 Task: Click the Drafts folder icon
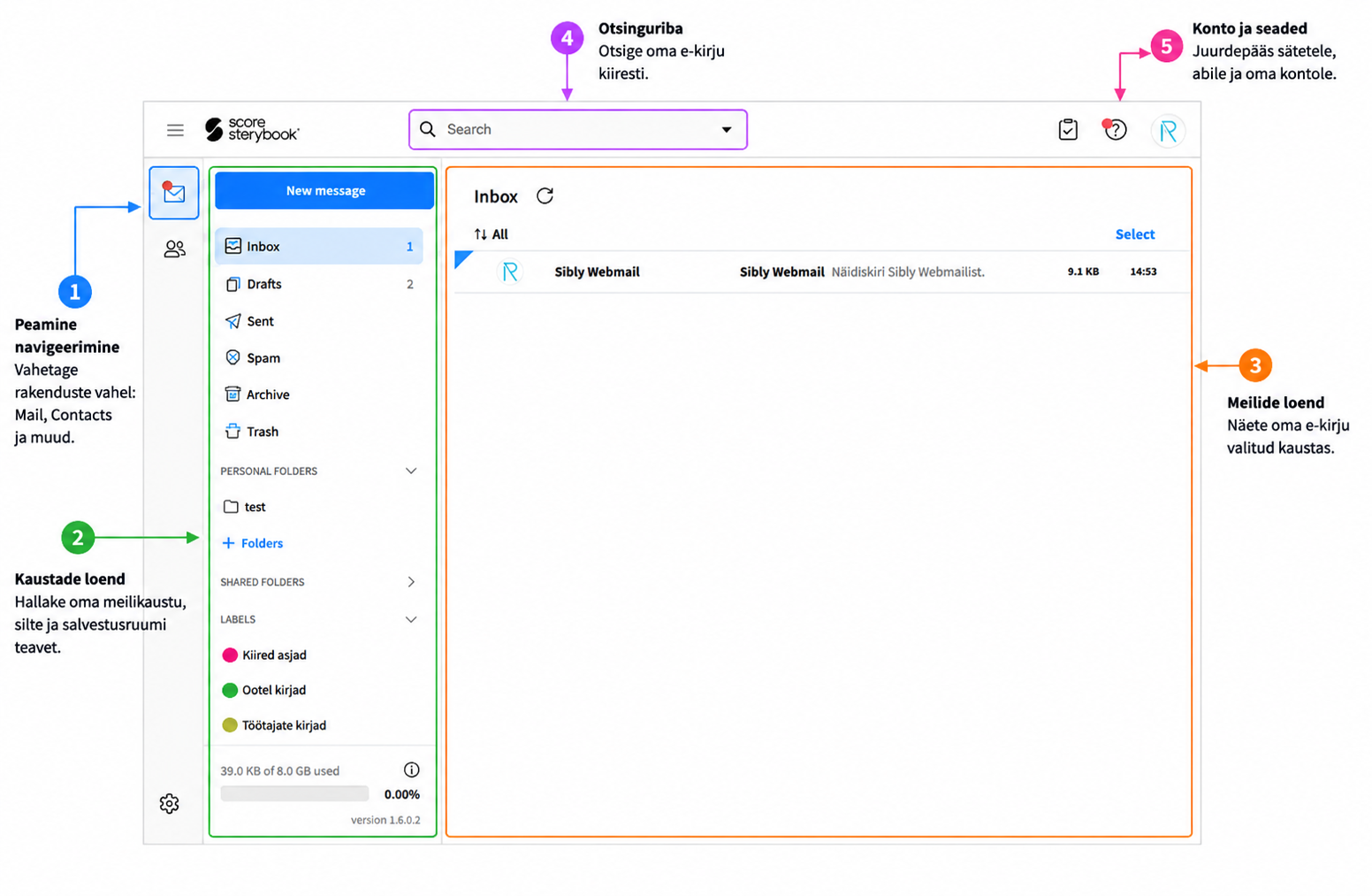(x=232, y=284)
